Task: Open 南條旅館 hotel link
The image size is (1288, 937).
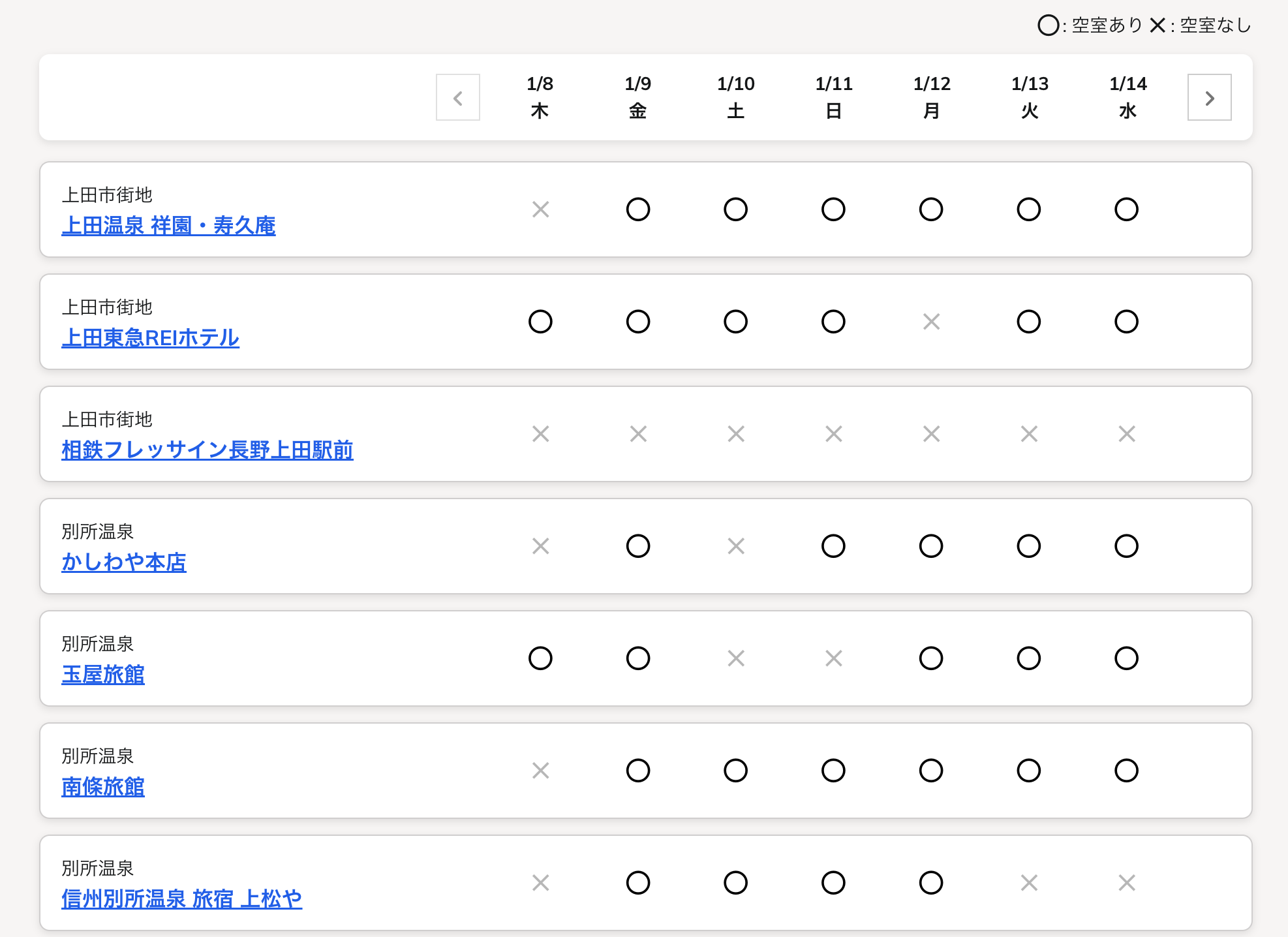Action: point(103,787)
